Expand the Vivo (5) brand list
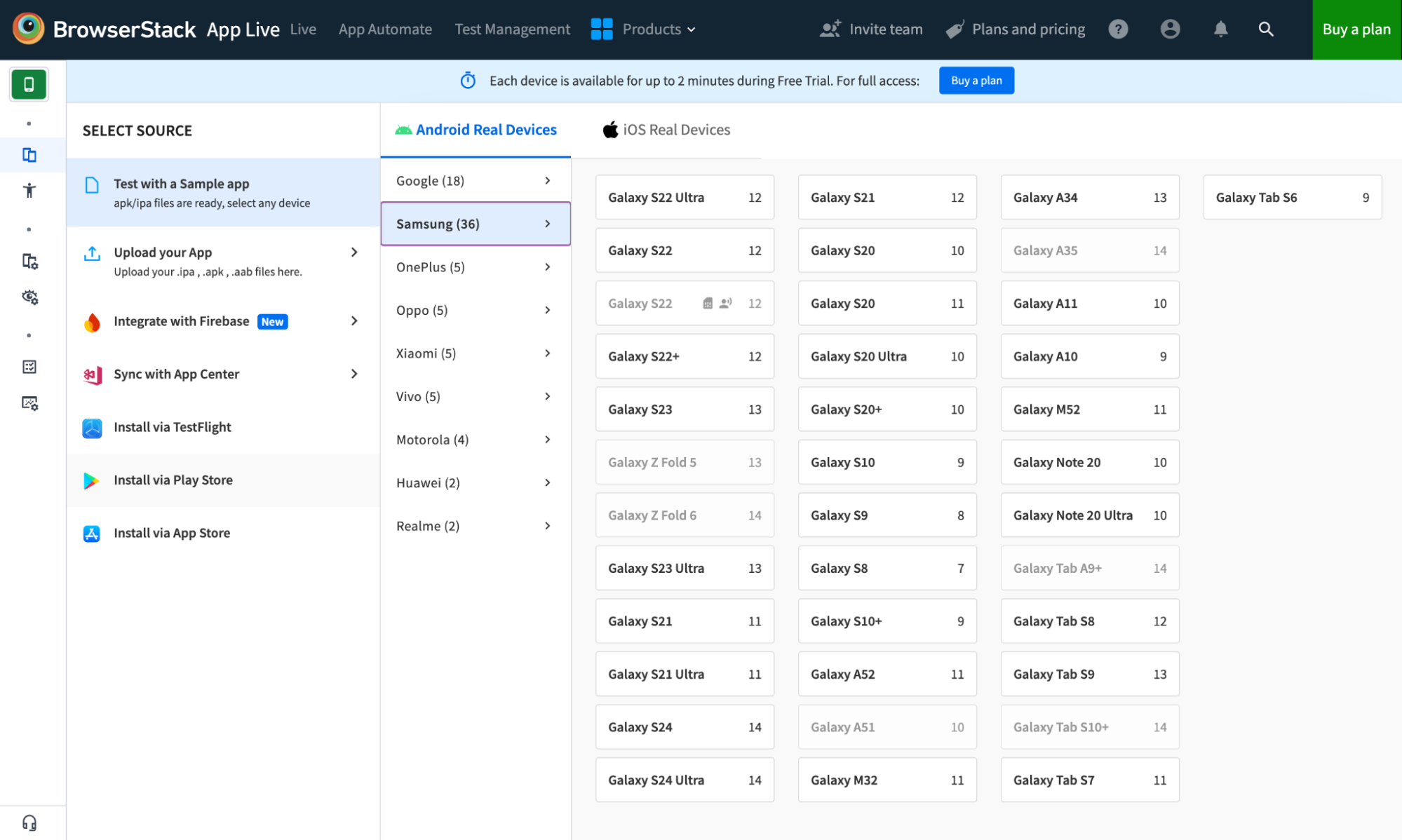This screenshot has height=840, width=1402. [x=476, y=396]
